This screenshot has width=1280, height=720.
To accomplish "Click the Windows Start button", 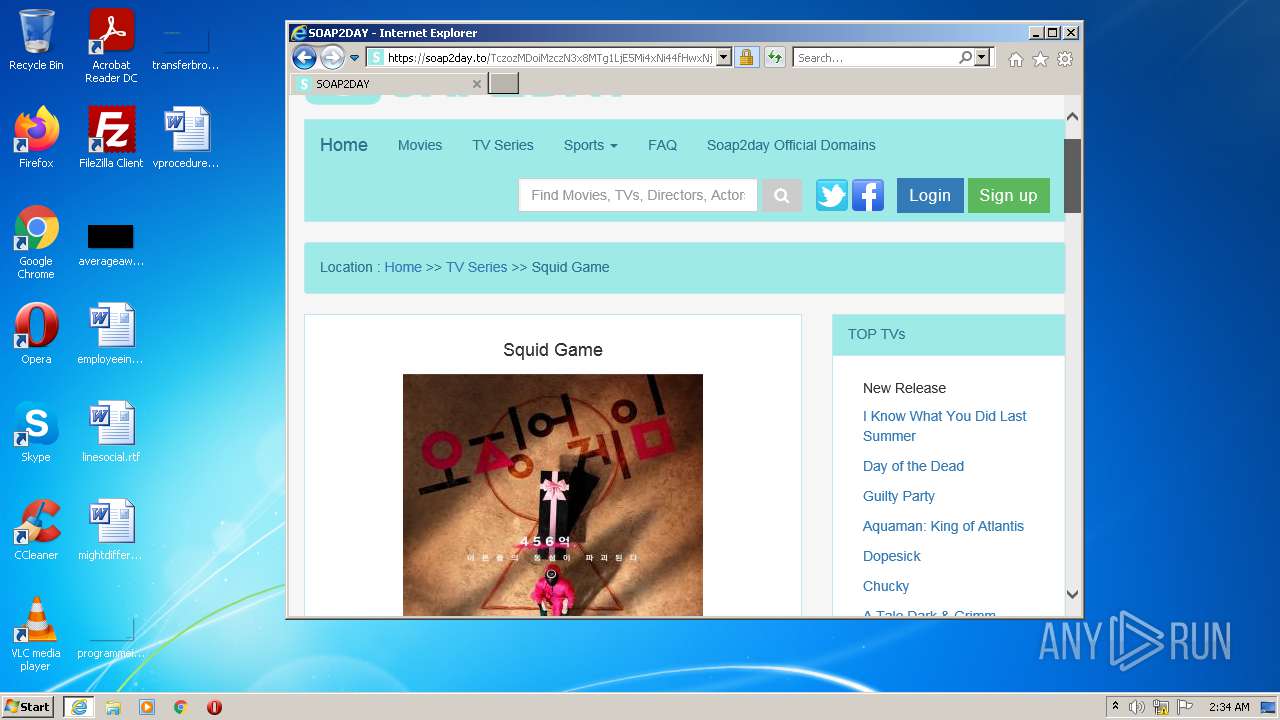I will pyautogui.click(x=28, y=706).
